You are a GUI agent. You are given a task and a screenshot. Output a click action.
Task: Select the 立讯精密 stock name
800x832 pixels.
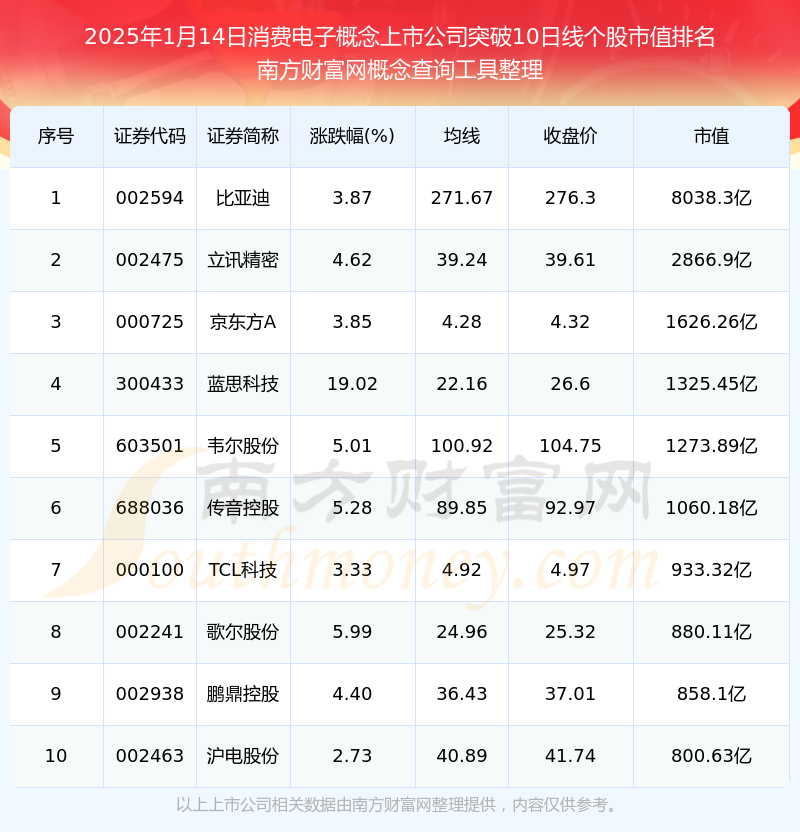click(243, 261)
